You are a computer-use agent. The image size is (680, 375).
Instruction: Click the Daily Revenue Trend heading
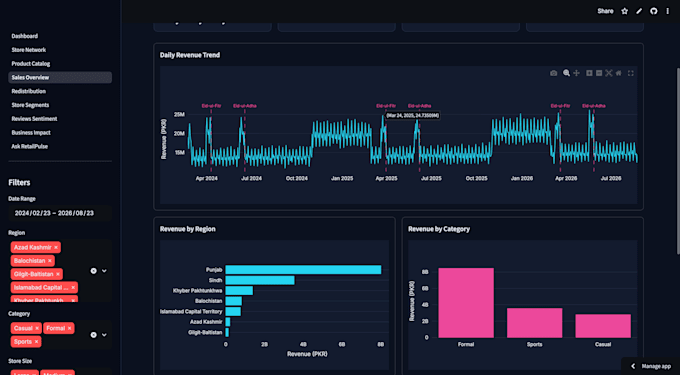click(190, 55)
